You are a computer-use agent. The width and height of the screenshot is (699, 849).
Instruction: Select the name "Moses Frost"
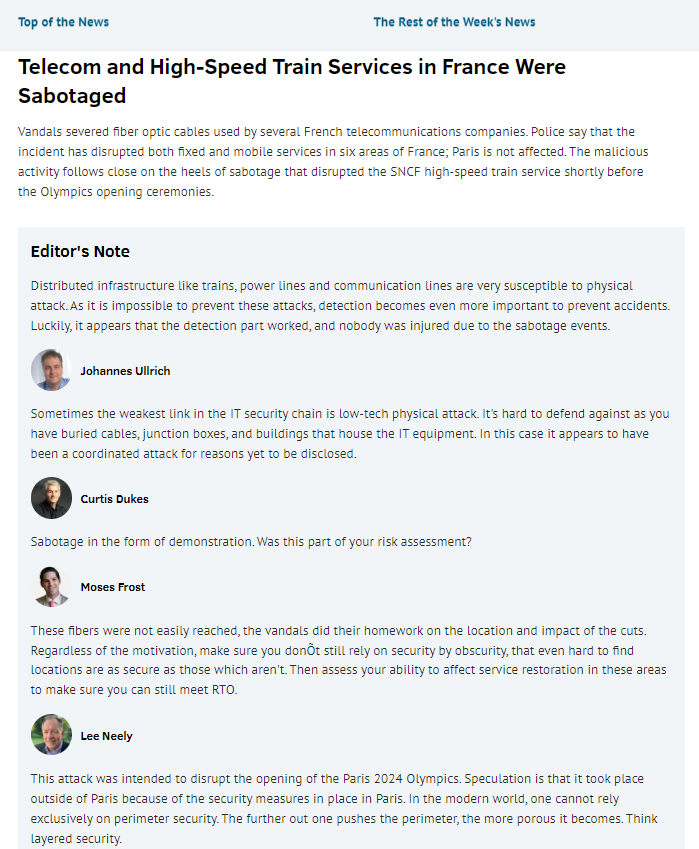[x=112, y=587]
